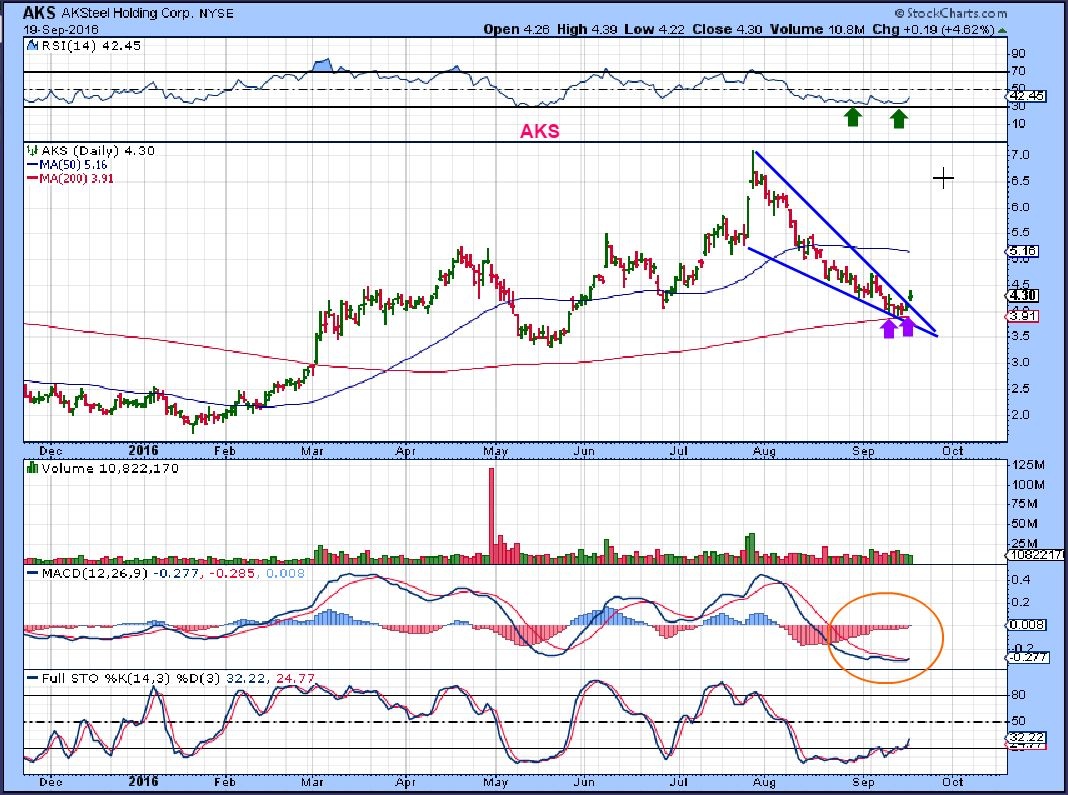Click the right purple arrow below the wedge
The width and height of the screenshot is (1068, 795).
click(908, 326)
